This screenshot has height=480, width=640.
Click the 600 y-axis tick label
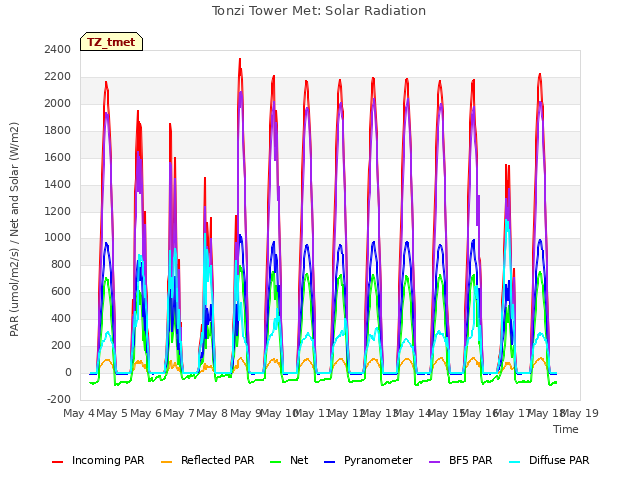pyautogui.click(x=61, y=291)
